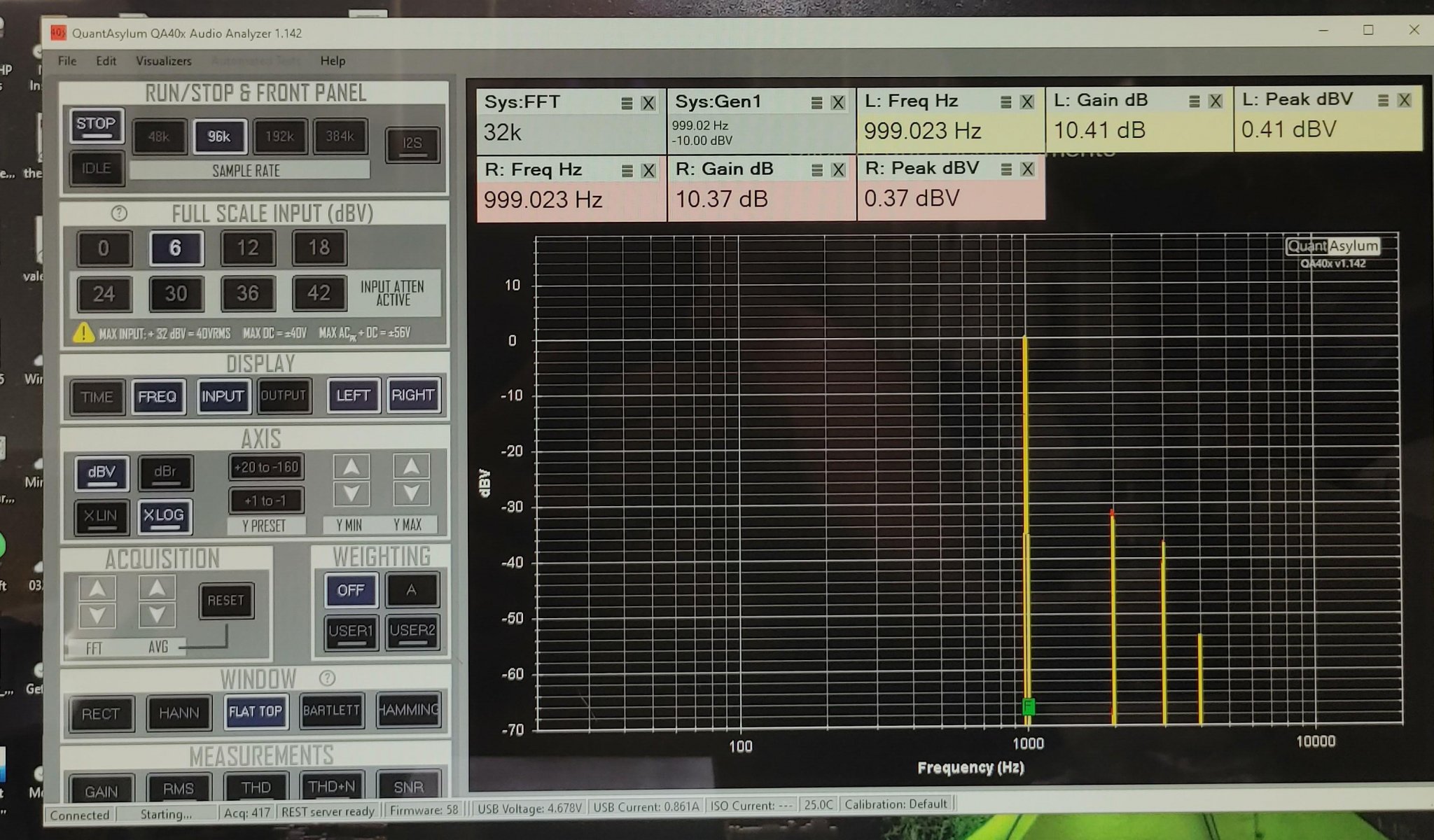
Task: Decrease Y MAX with the down arrow
Action: [411, 493]
